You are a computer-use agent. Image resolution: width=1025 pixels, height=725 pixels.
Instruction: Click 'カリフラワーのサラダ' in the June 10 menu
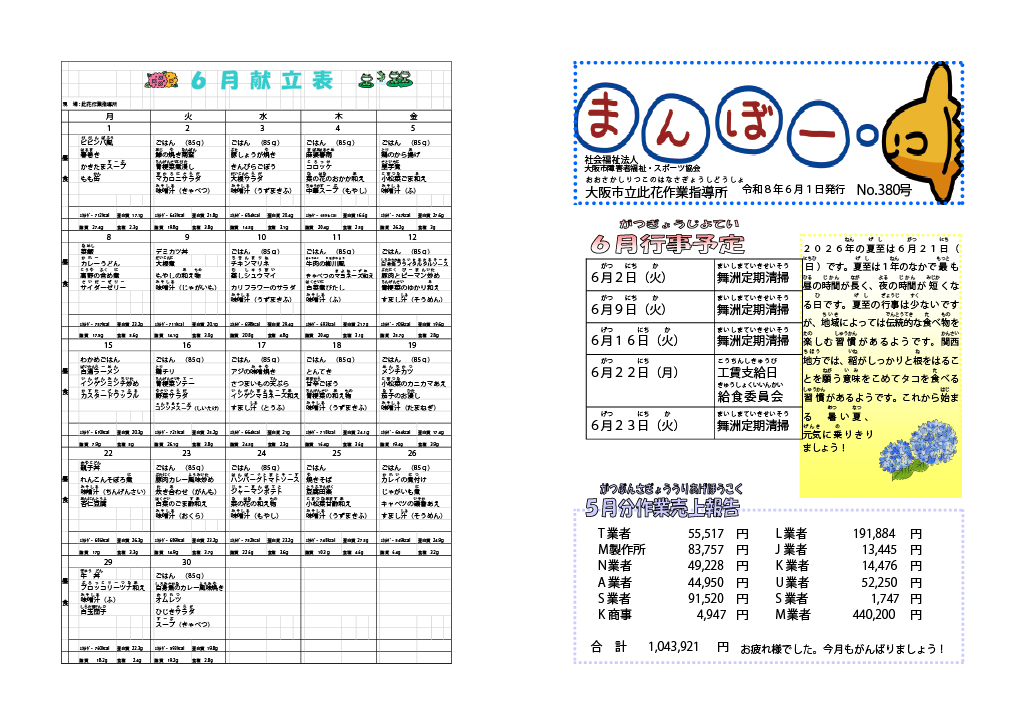click(x=263, y=287)
